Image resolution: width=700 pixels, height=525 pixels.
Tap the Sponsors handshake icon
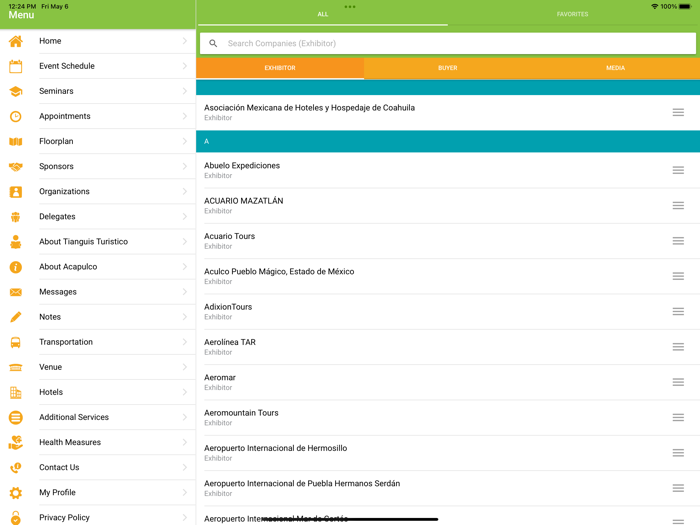pyautogui.click(x=16, y=166)
